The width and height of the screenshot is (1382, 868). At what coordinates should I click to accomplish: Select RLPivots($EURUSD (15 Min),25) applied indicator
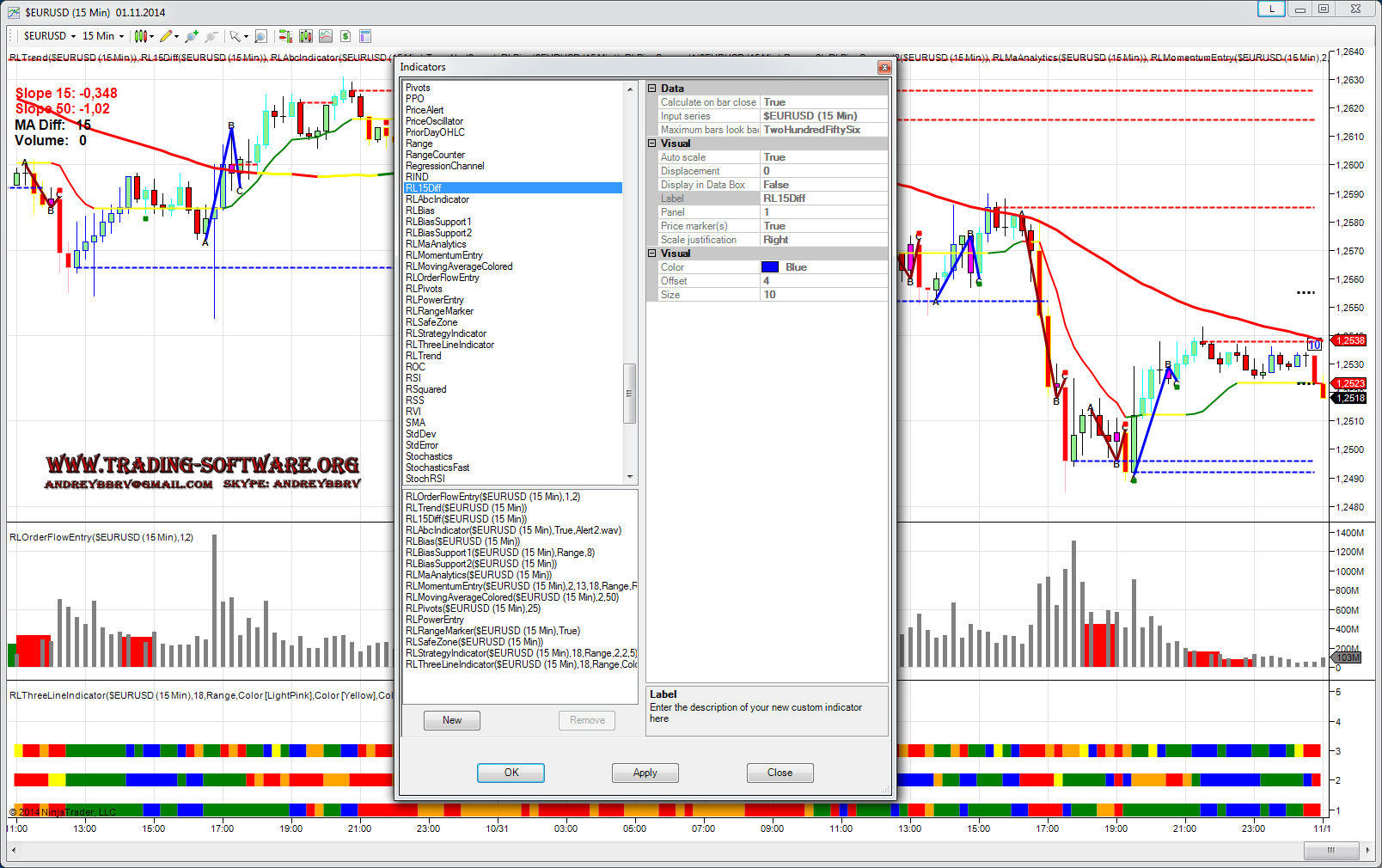473,608
